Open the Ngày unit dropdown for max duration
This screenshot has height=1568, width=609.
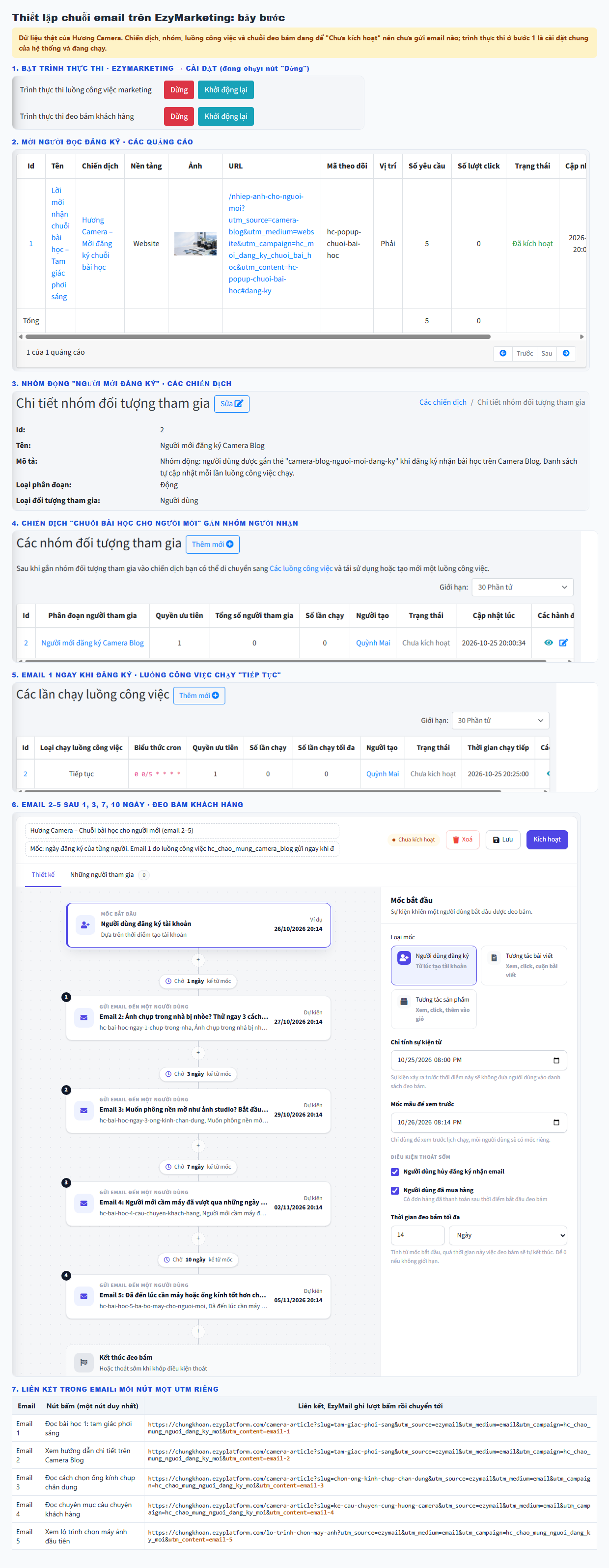pyautogui.click(x=508, y=1235)
